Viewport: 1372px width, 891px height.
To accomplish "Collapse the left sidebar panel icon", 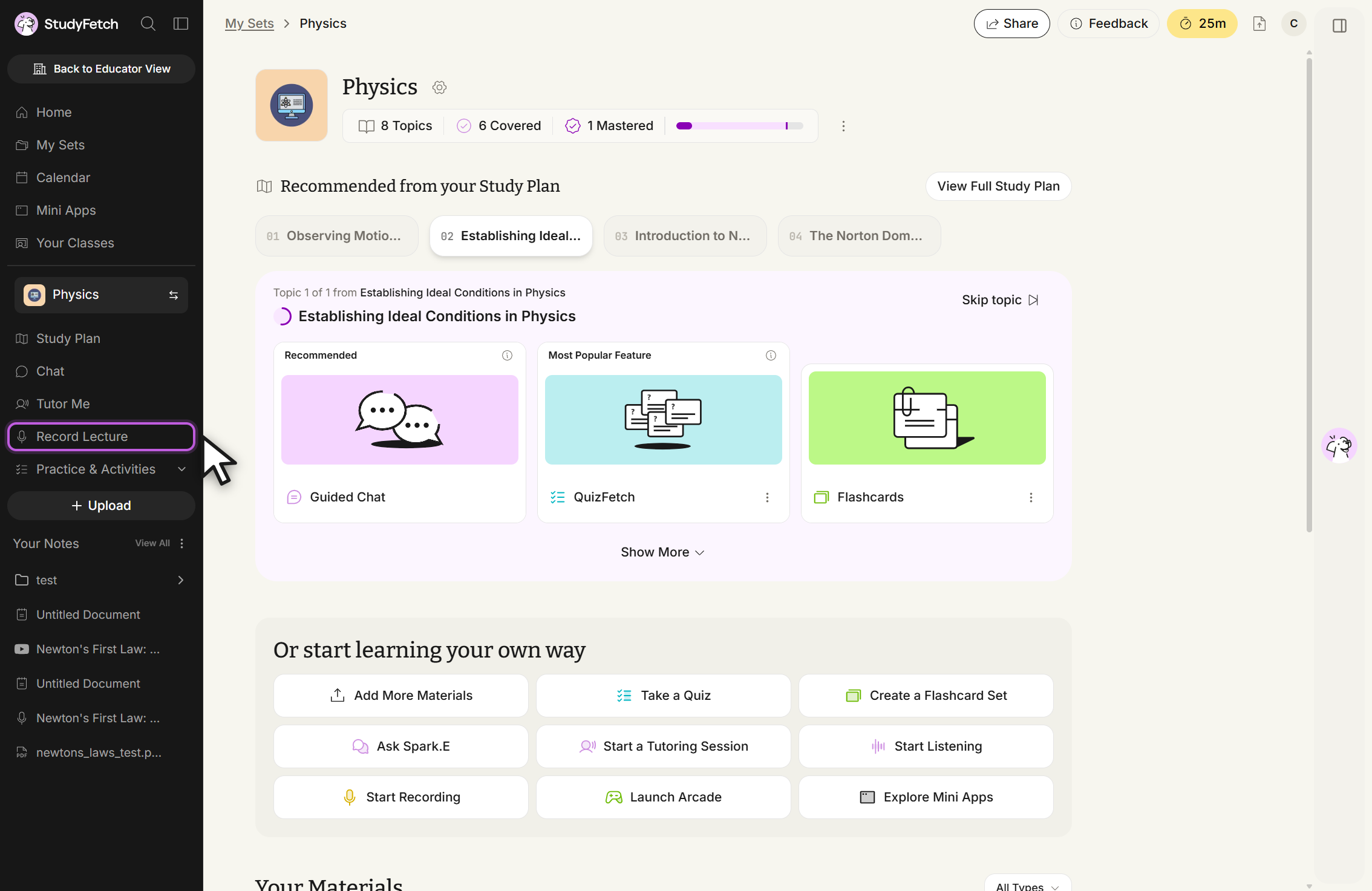I will pyautogui.click(x=181, y=24).
